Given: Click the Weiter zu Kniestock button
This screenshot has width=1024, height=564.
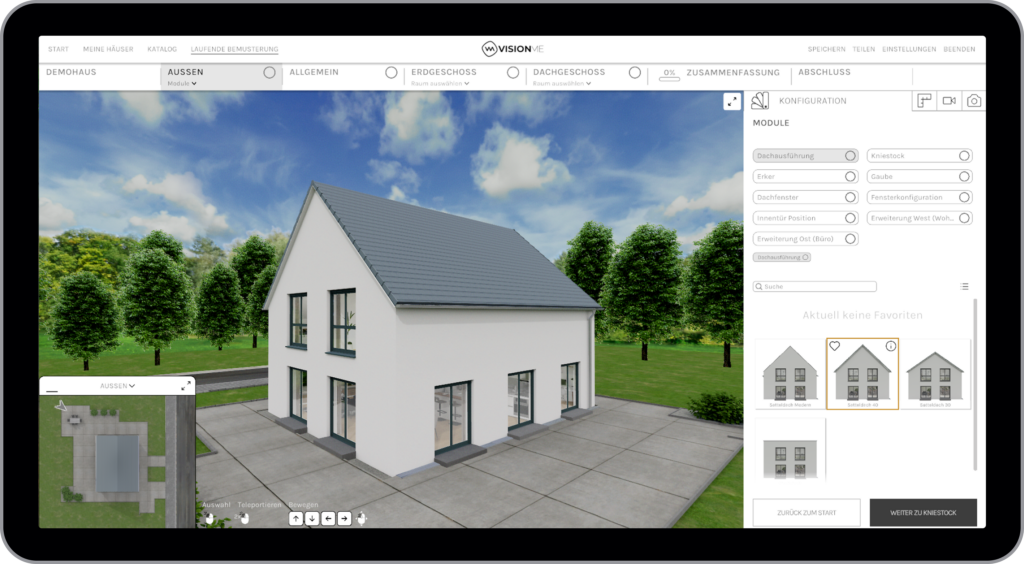Looking at the screenshot, I should click(x=922, y=512).
